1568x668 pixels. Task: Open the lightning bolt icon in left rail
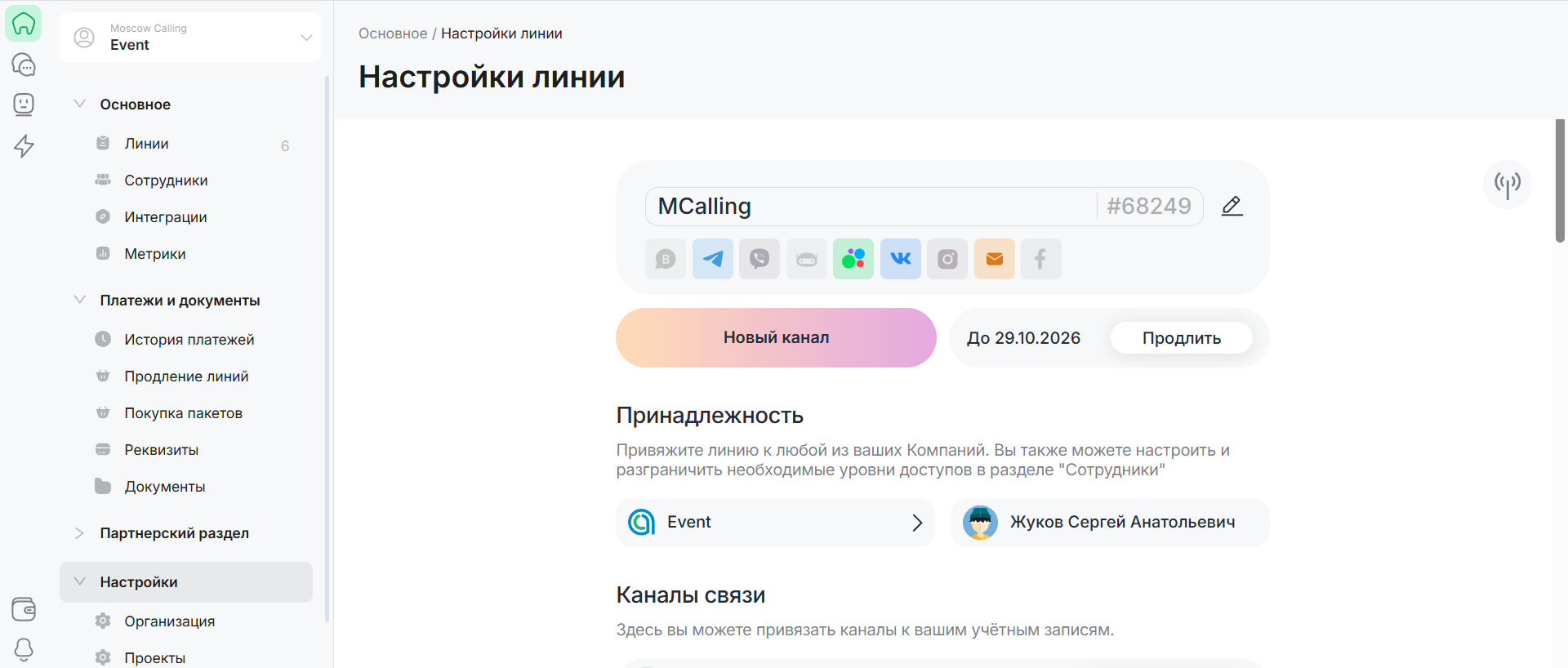coord(24,146)
